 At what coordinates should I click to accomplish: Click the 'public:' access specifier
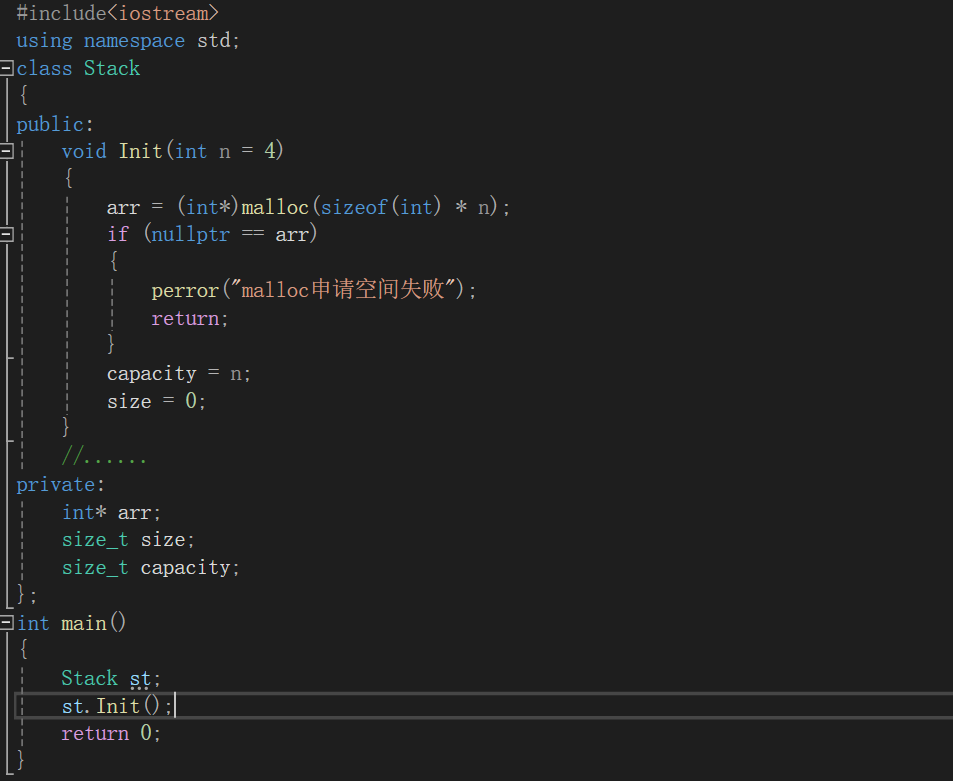coord(55,124)
